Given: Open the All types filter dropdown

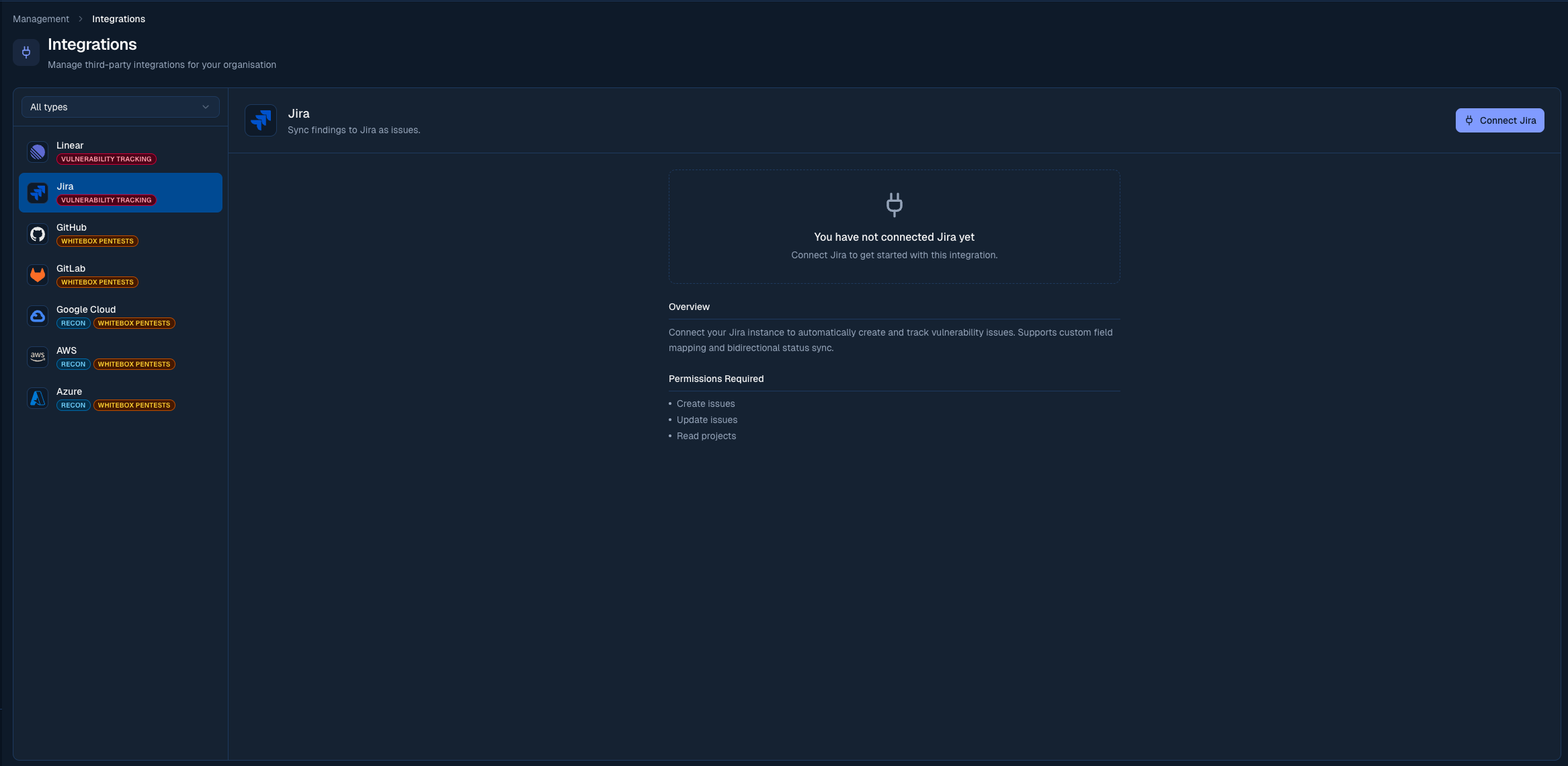Looking at the screenshot, I should [120, 107].
